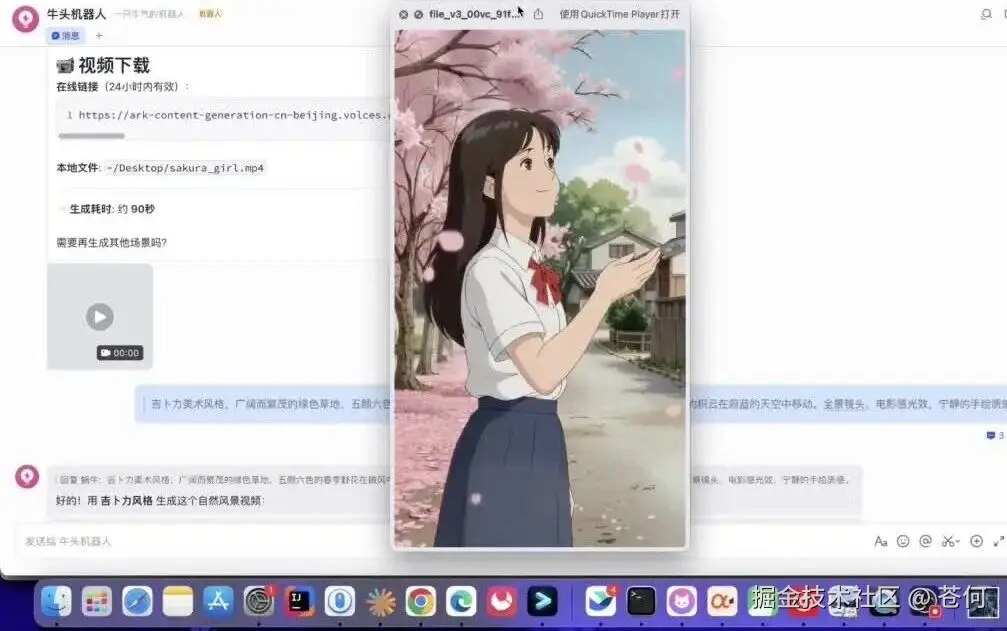
Task: Open the purple cat Dock app
Action: pyautogui.click(x=681, y=602)
